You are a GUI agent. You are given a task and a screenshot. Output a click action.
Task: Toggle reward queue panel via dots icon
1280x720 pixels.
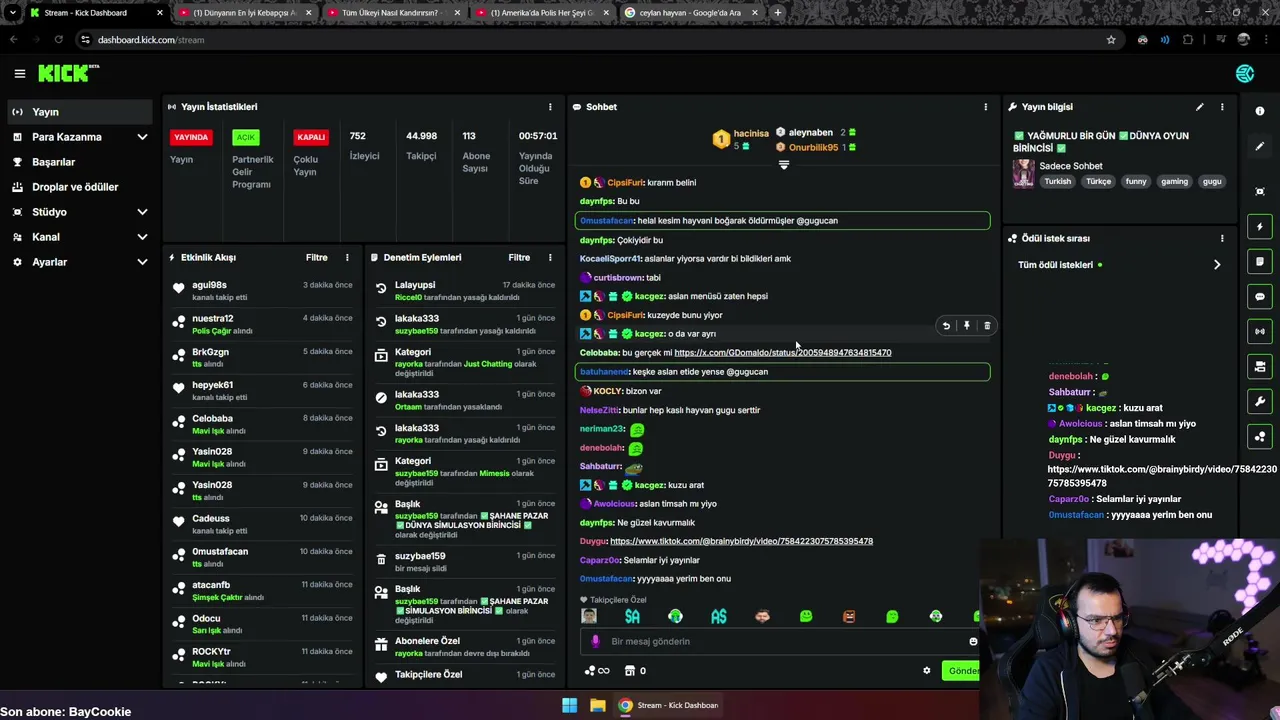[1260, 436]
